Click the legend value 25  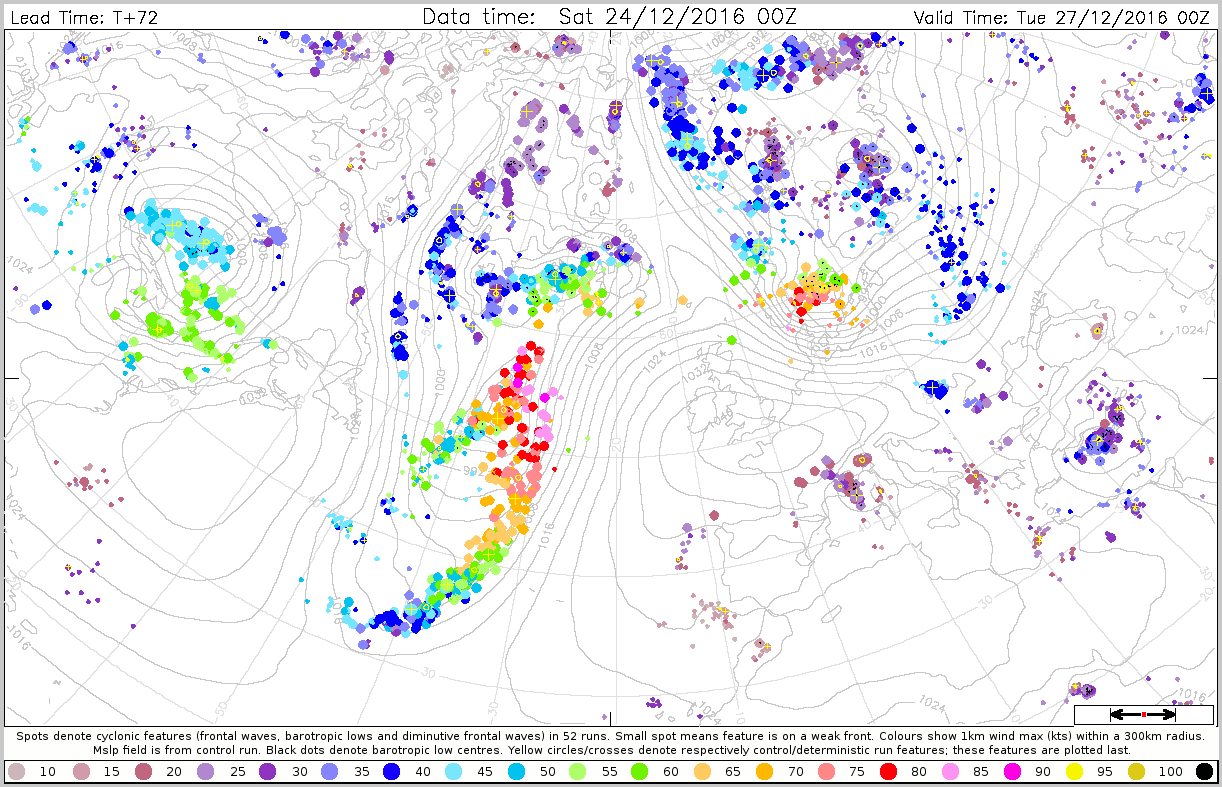tap(236, 772)
